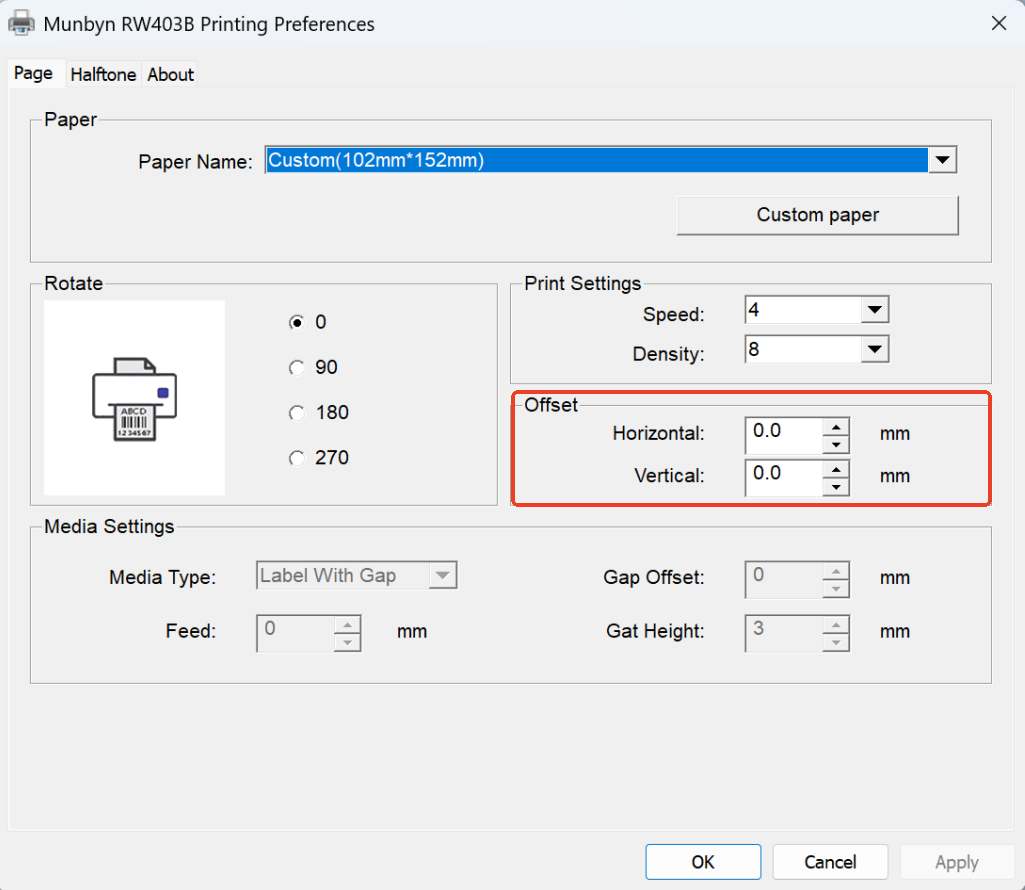Open the Paper Name dropdown arrow
This screenshot has height=890, width=1025.
pyautogui.click(x=942, y=160)
